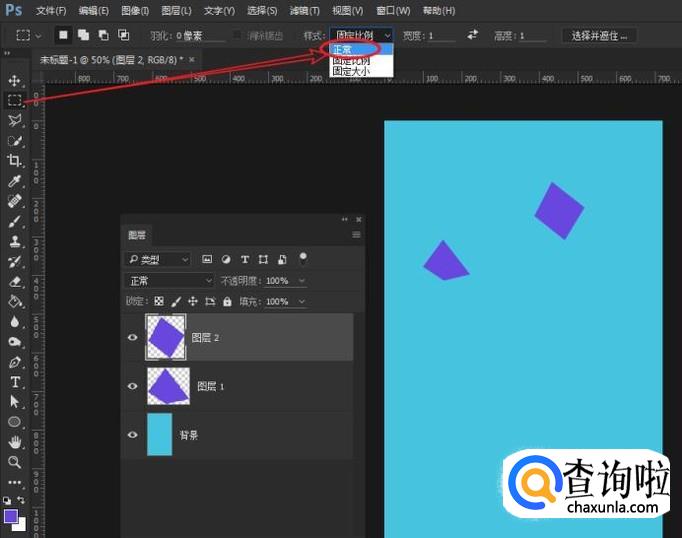682x538 pixels.
Task: Select the Crop tool
Action: tap(14, 161)
